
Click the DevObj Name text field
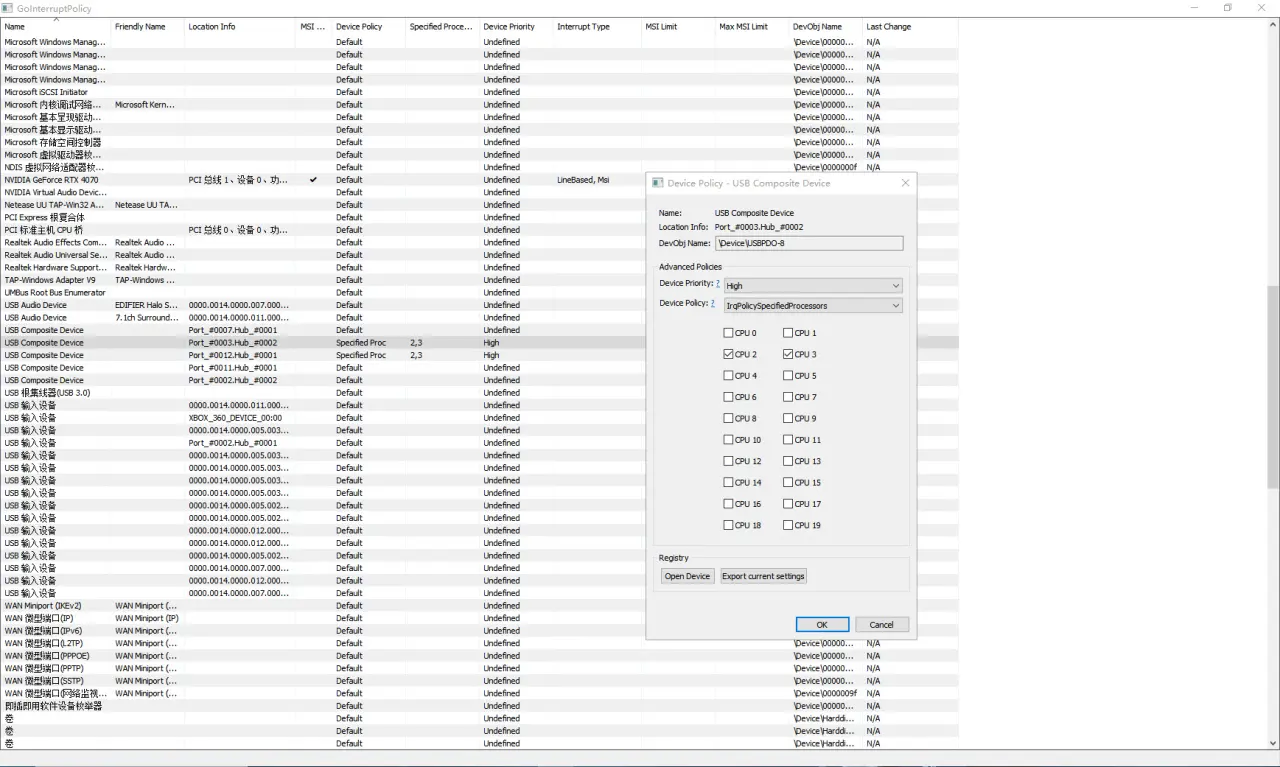(809, 243)
